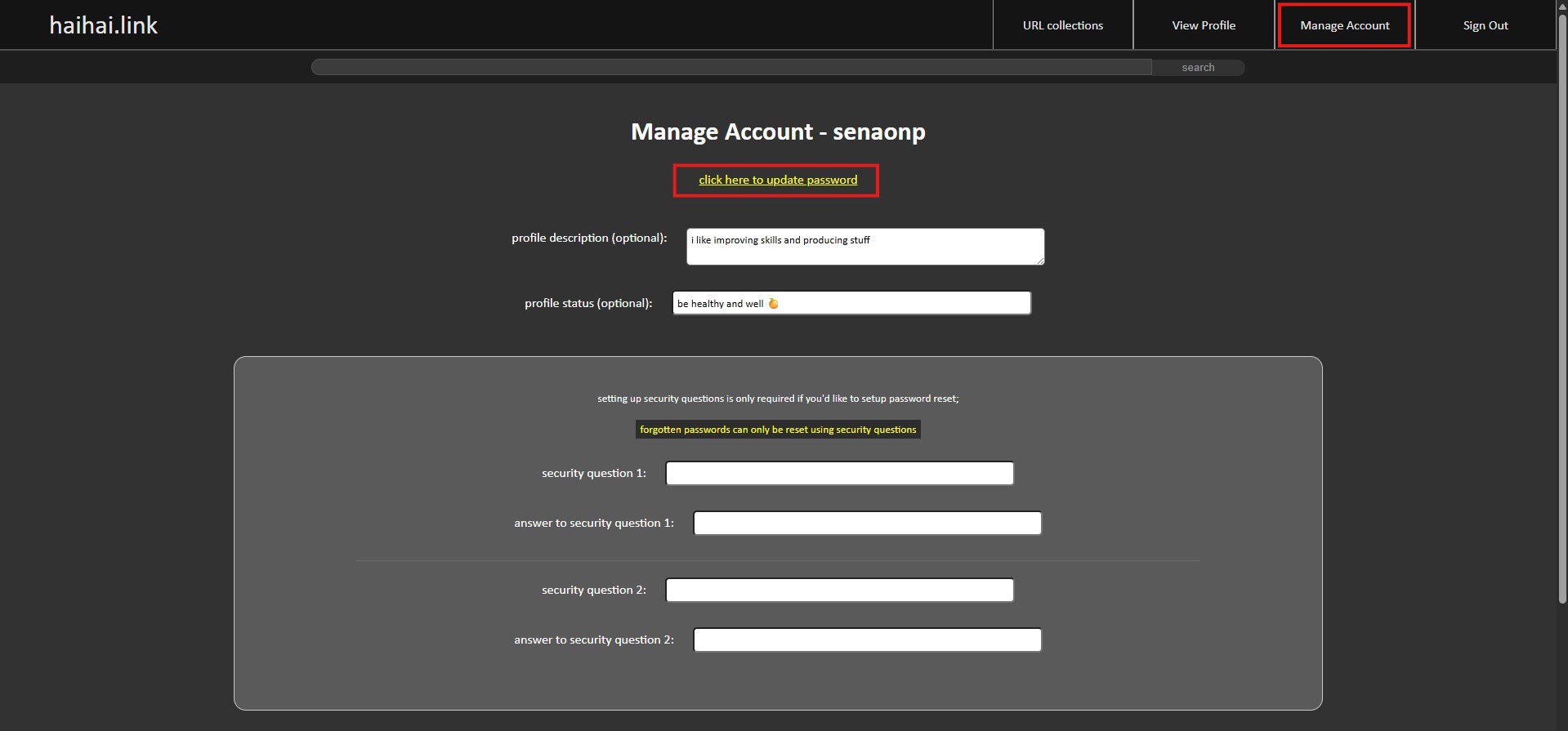The image size is (1568, 731).
Task: Grab the profile description resize handle
Action: pos(1040,261)
